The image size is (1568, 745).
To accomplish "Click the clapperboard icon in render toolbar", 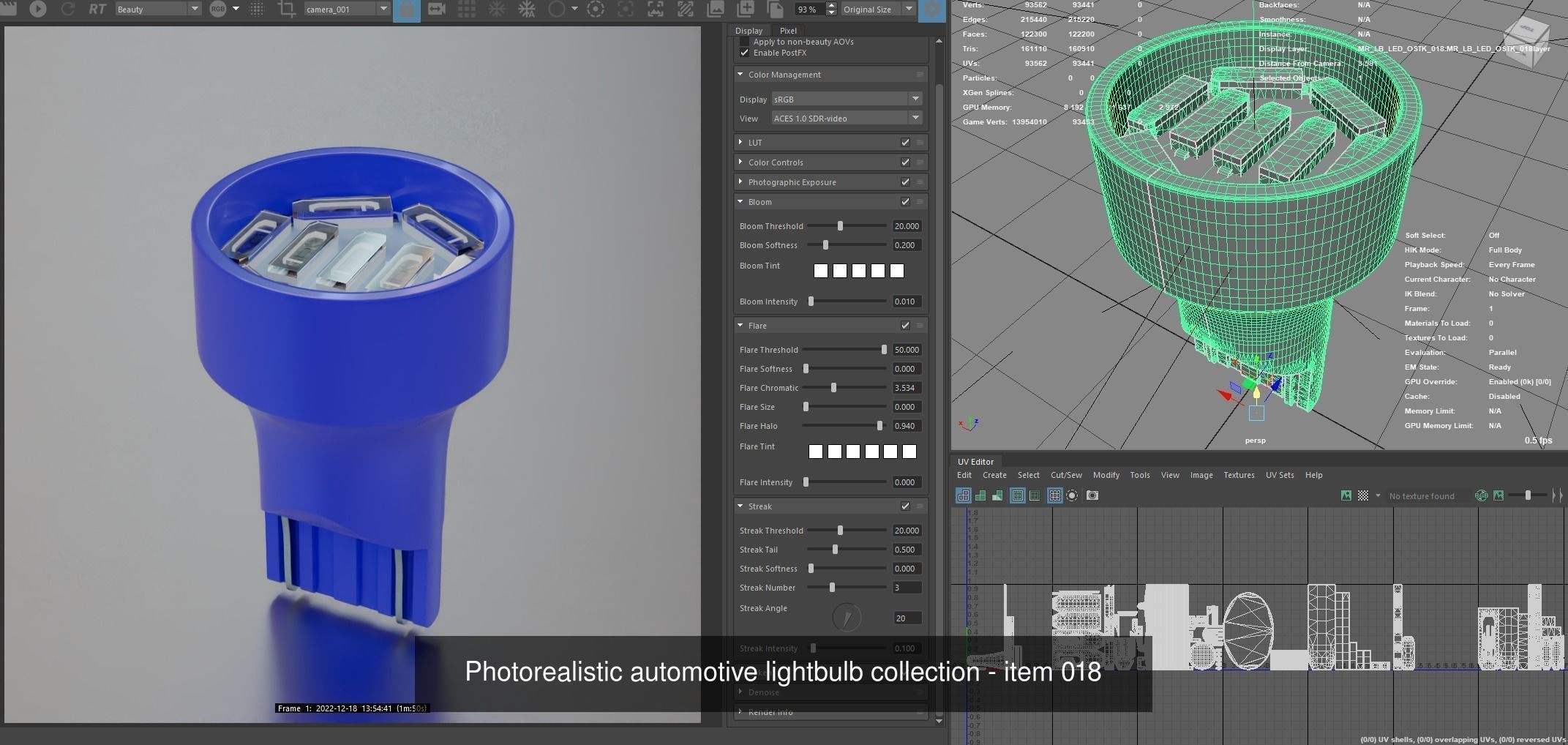I will click(x=9, y=8).
